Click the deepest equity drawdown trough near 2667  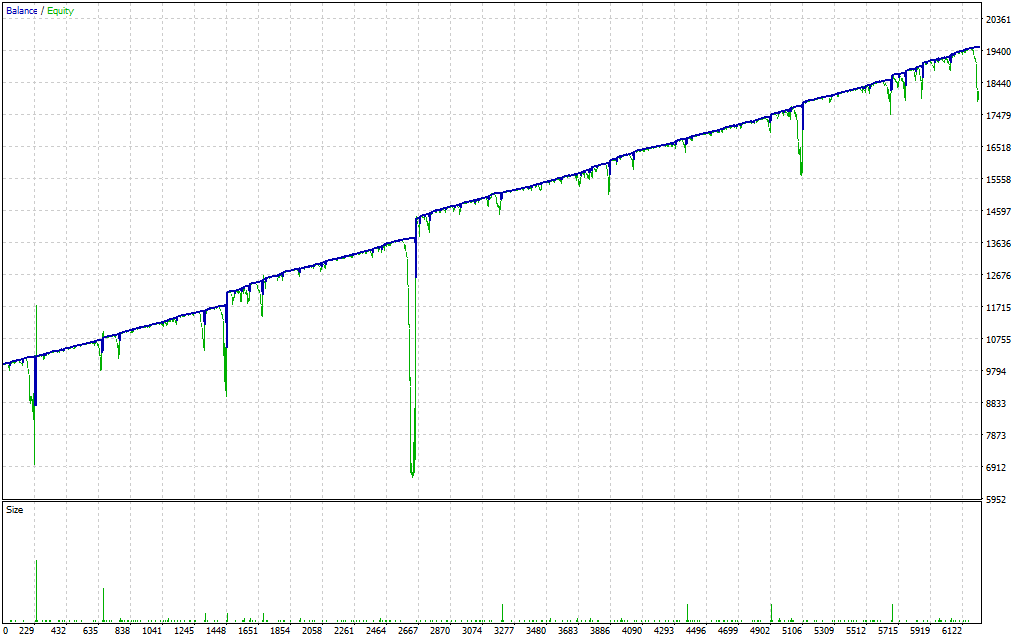point(412,474)
